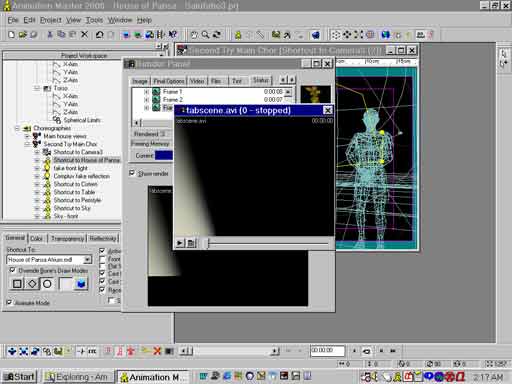Click the context Help arrow-question icon

pos(172,35)
